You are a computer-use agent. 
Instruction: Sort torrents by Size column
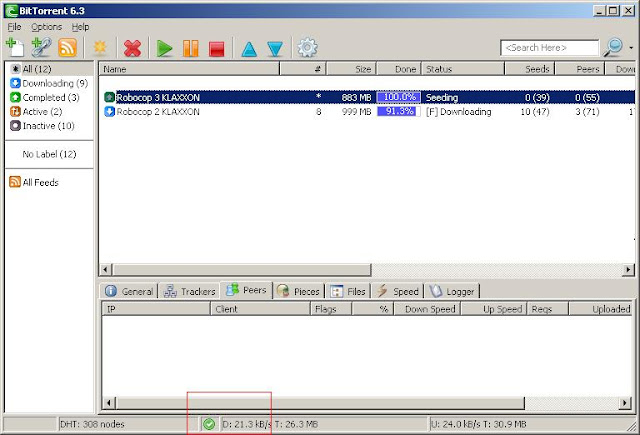pos(351,69)
